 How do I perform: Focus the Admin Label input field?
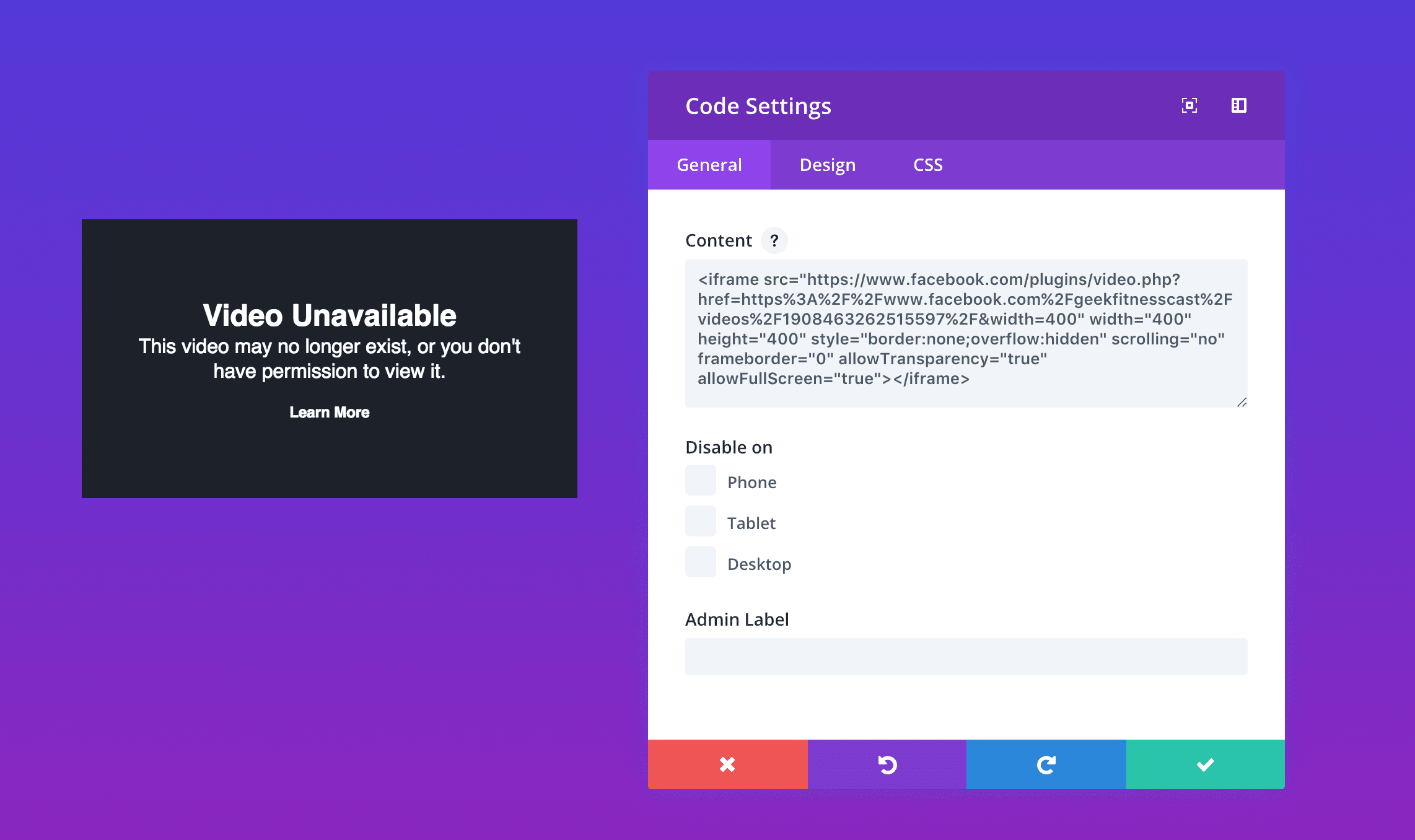click(966, 657)
